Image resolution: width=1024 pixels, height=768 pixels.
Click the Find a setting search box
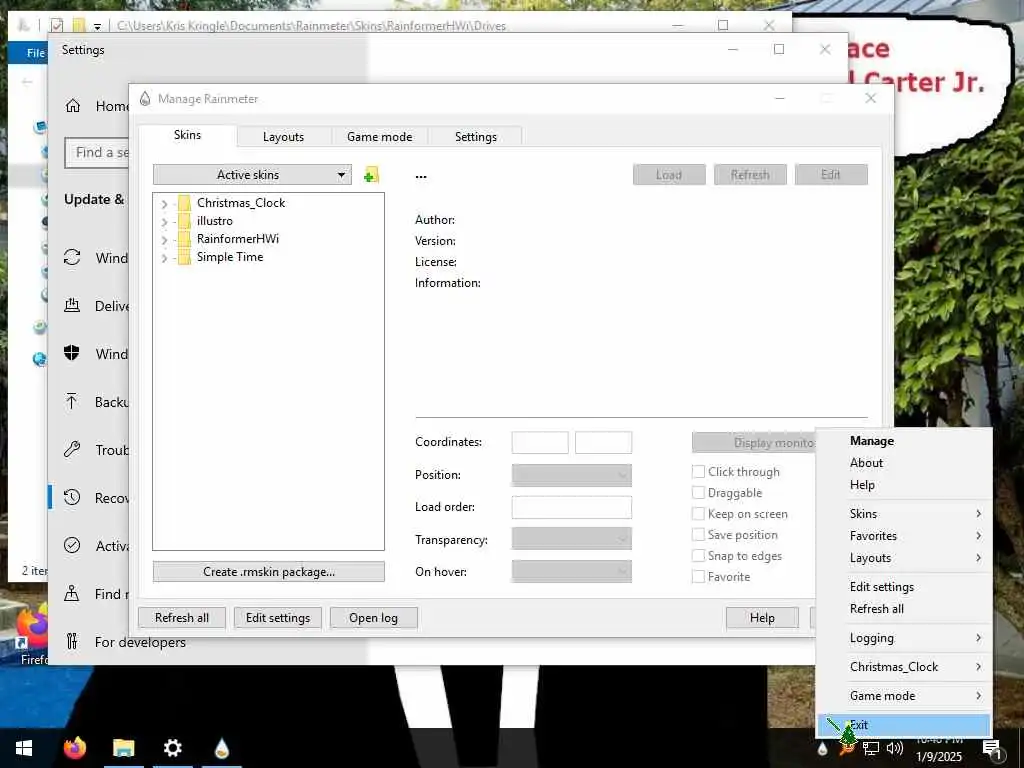pos(97,153)
